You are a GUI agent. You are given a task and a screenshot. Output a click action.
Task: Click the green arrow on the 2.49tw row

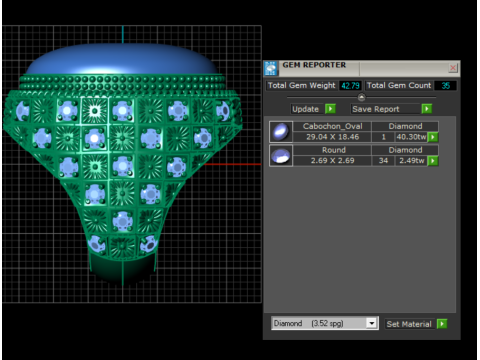pyautogui.click(x=433, y=161)
